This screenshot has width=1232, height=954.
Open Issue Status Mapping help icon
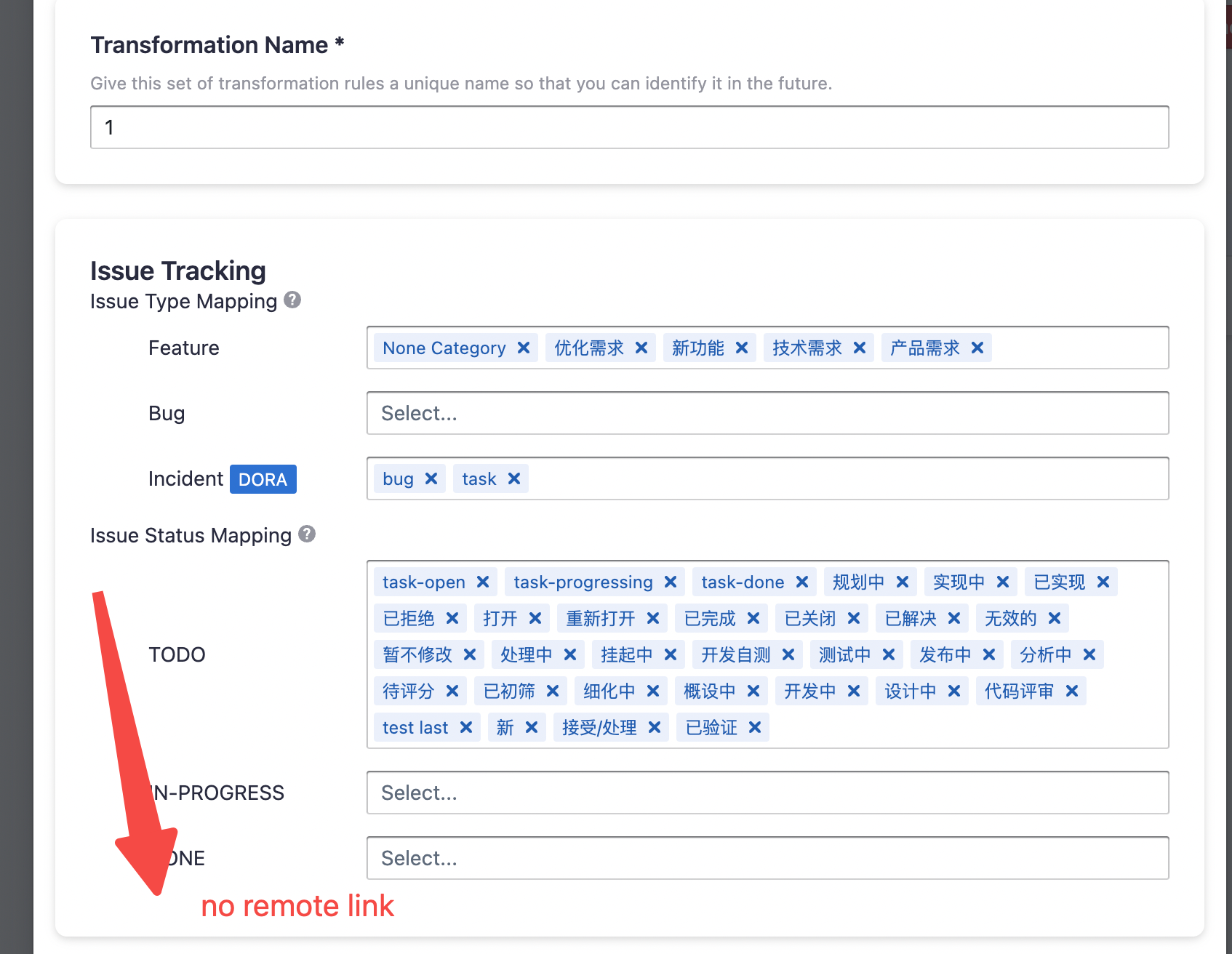[x=307, y=534]
